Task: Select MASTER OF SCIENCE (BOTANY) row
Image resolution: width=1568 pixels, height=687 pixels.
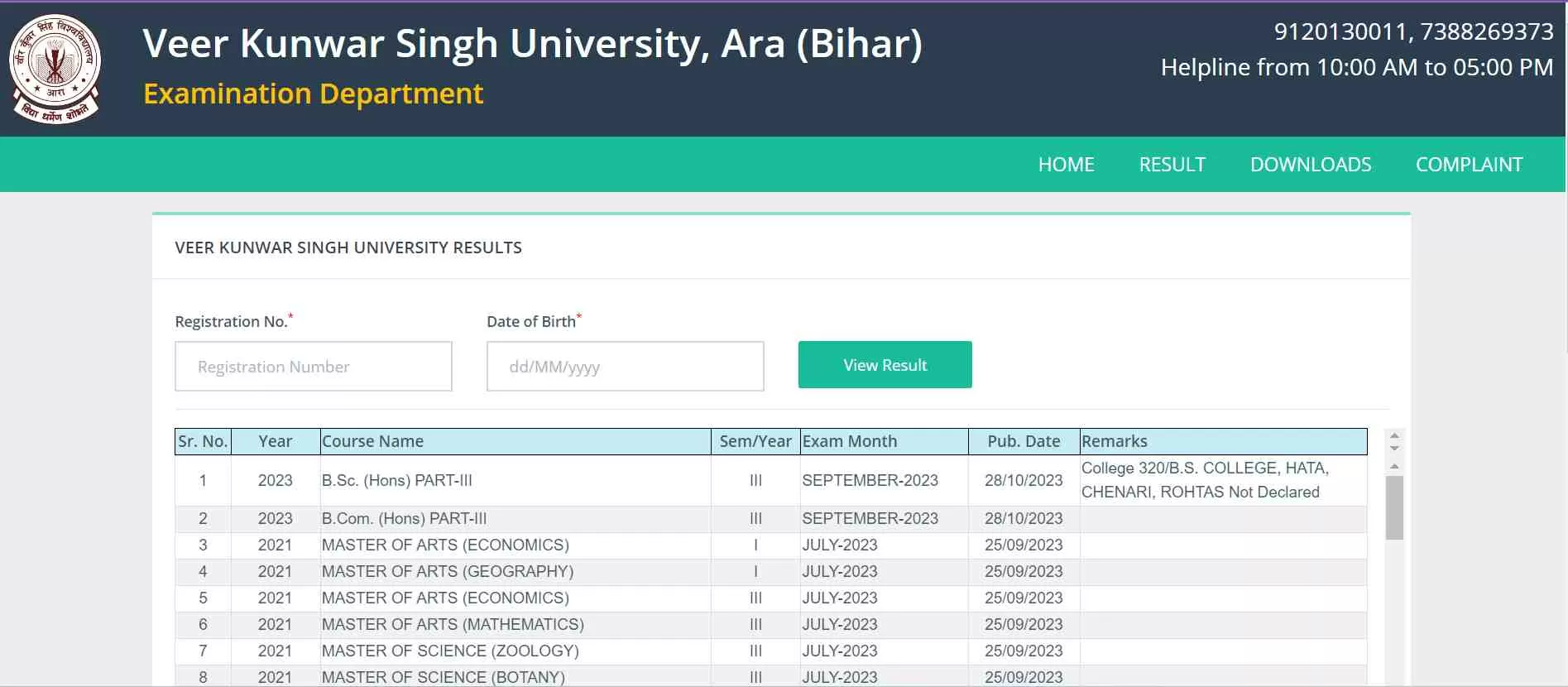Action: point(770,676)
